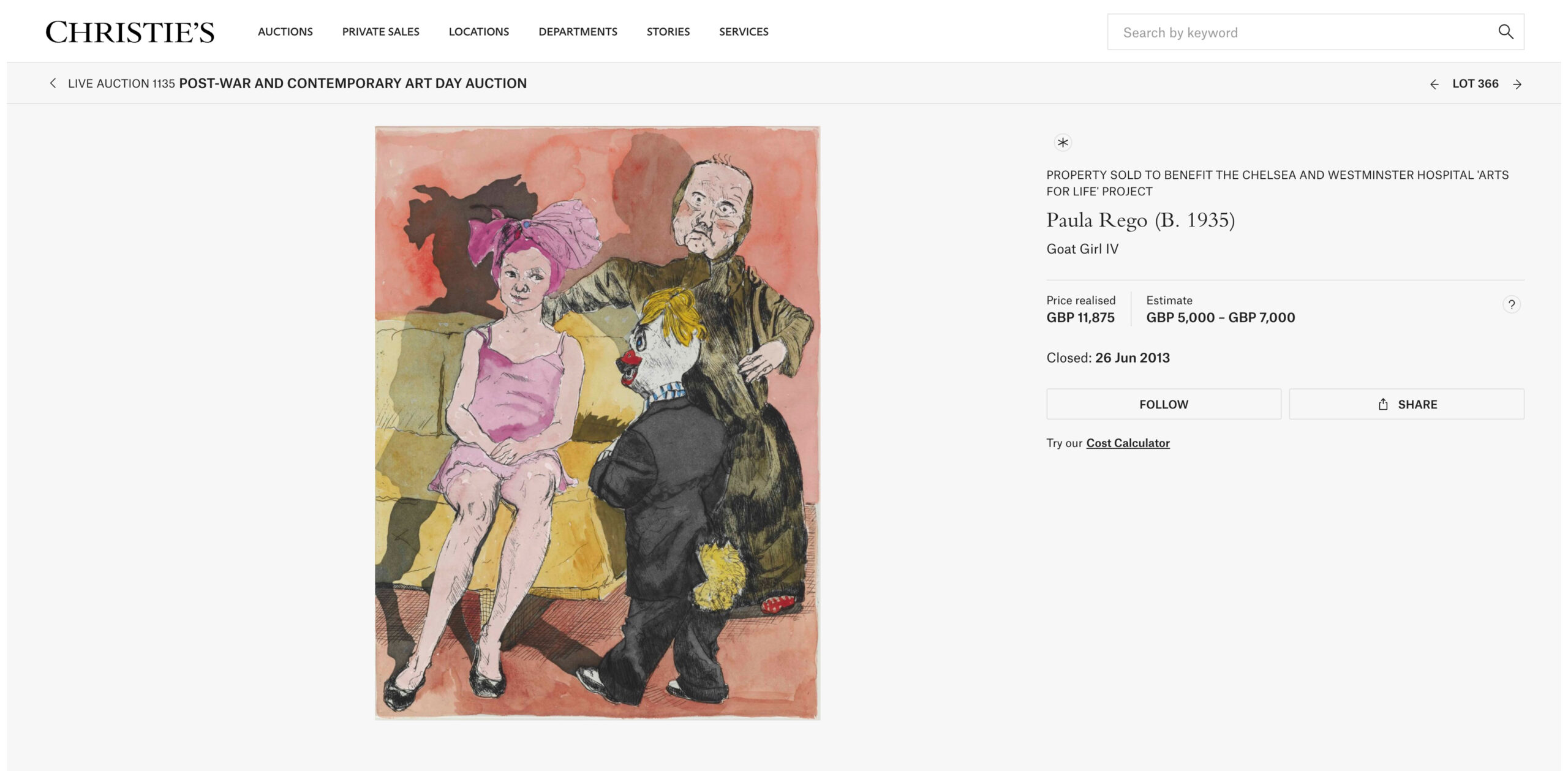Go back using the left chevron before Live Auction 1135
Screen dimensions: 1568x771
click(x=53, y=83)
